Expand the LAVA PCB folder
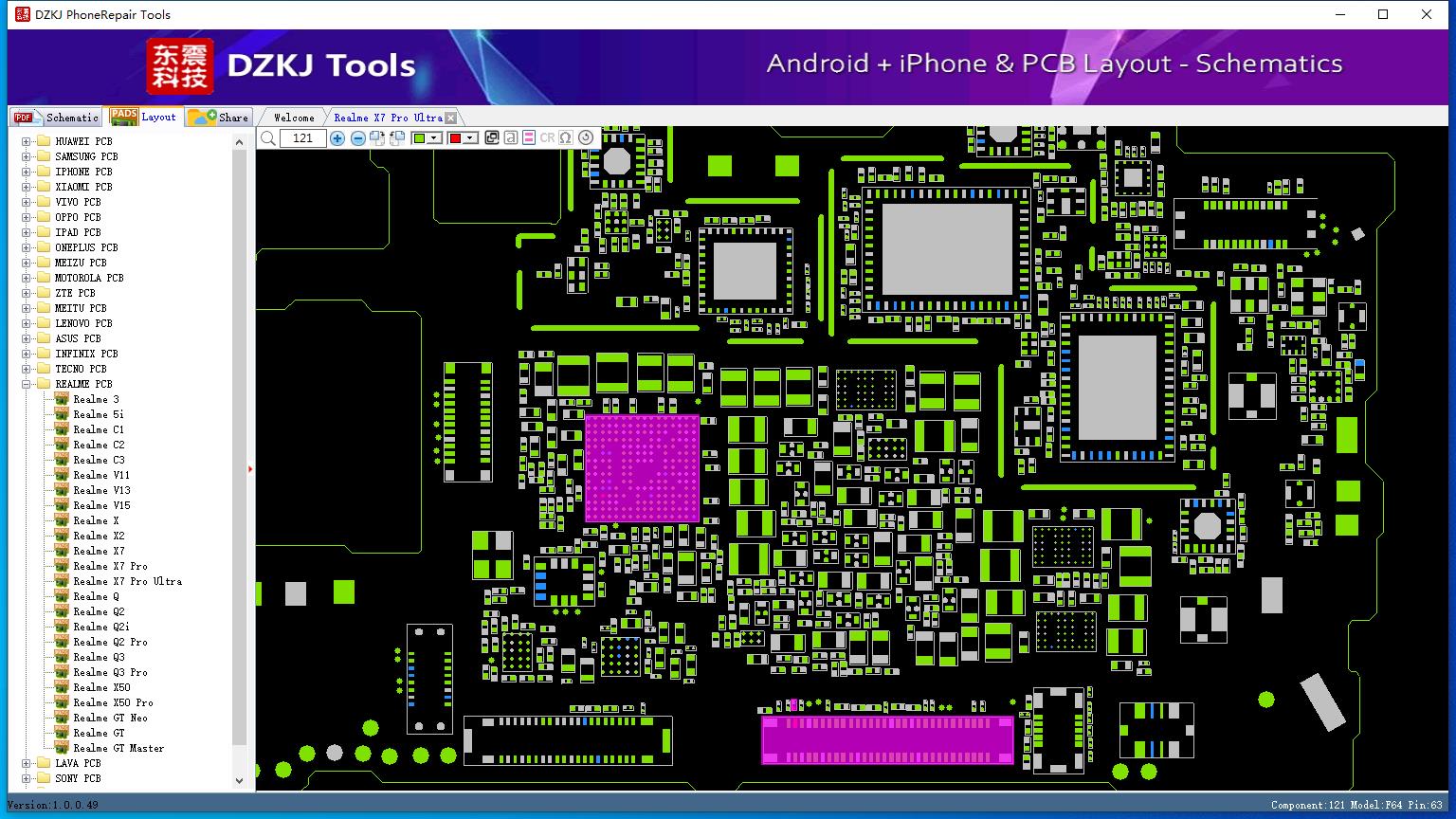The image size is (1456, 819). click(x=26, y=763)
